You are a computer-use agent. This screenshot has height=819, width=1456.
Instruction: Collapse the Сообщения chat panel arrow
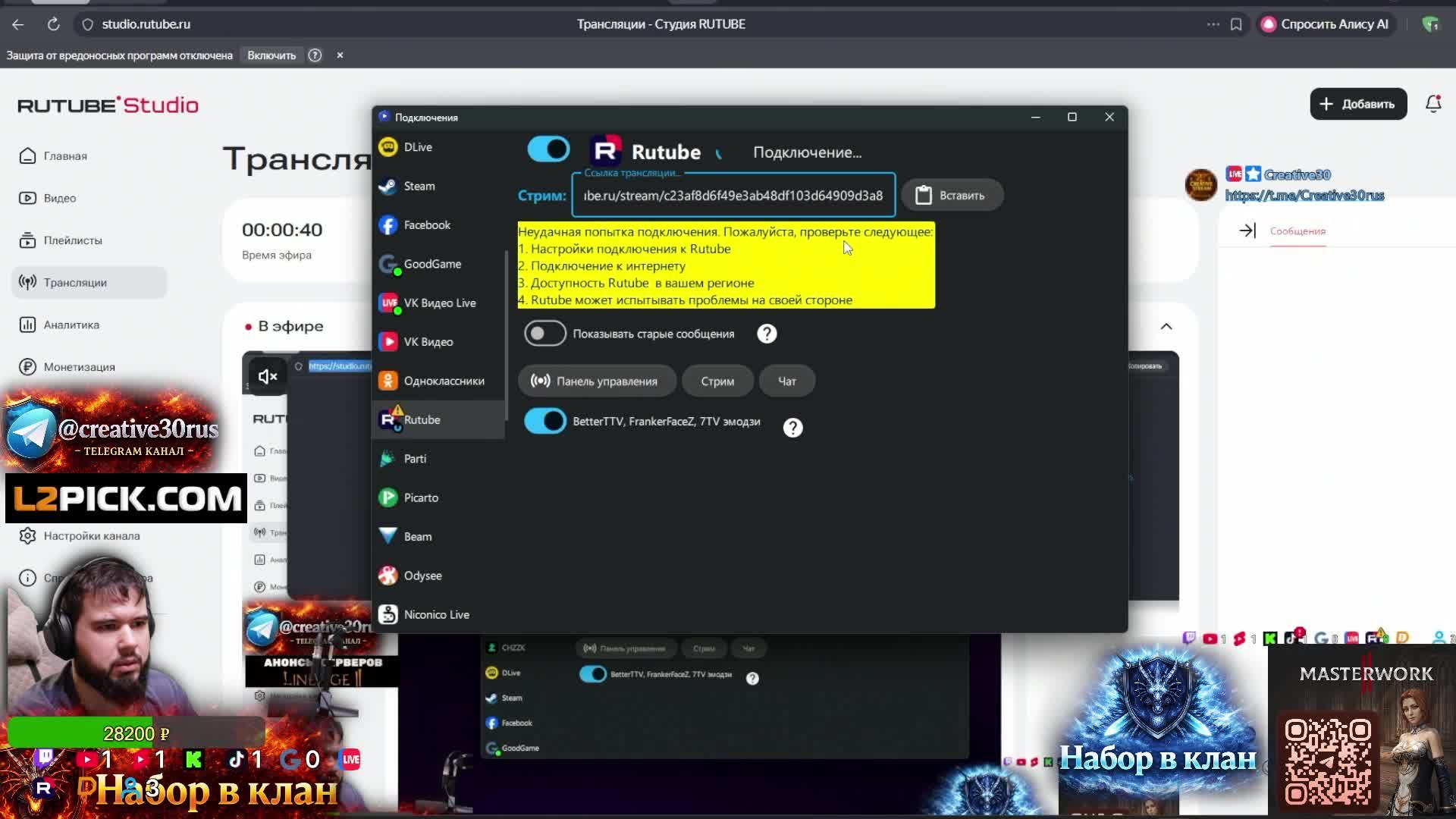pos(1247,231)
